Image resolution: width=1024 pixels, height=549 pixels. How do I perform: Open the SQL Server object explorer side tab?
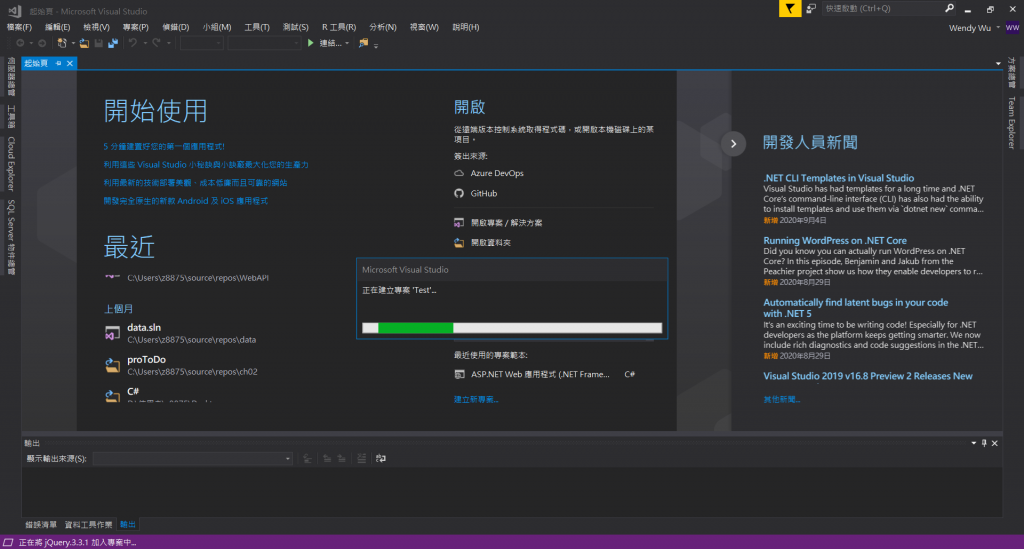pyautogui.click(x=10, y=238)
